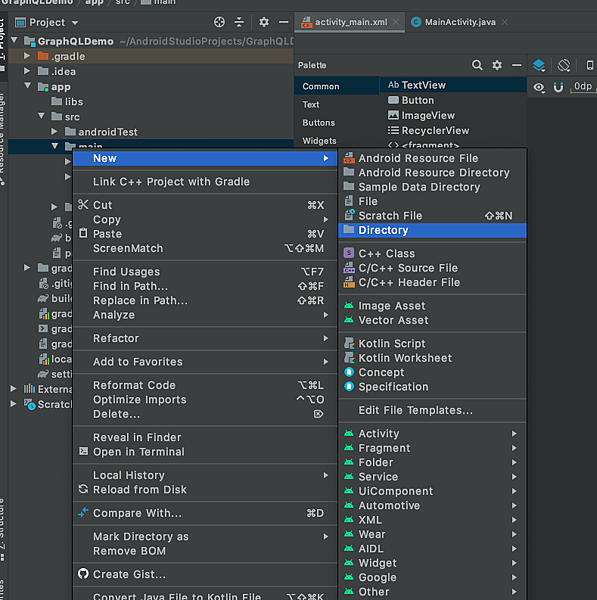
Task: Choose Paste in context menu
Action: (x=205, y=234)
